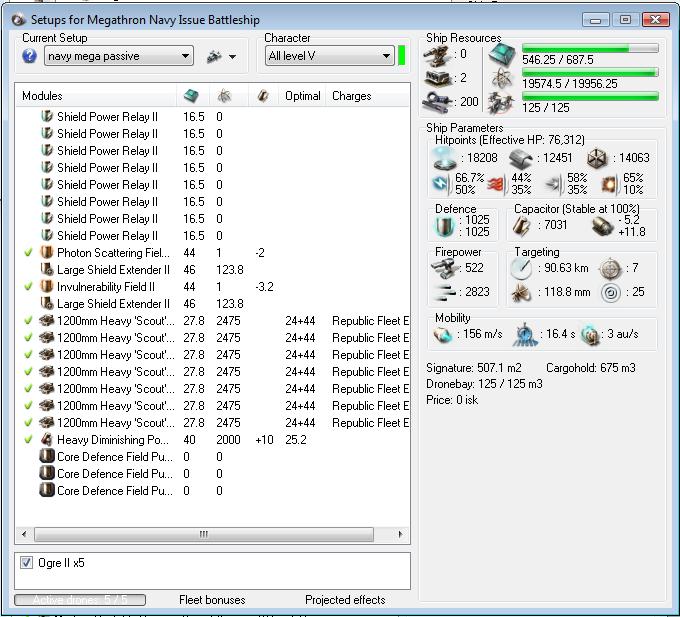Click the first Core Defence Field rig icon

point(47,456)
